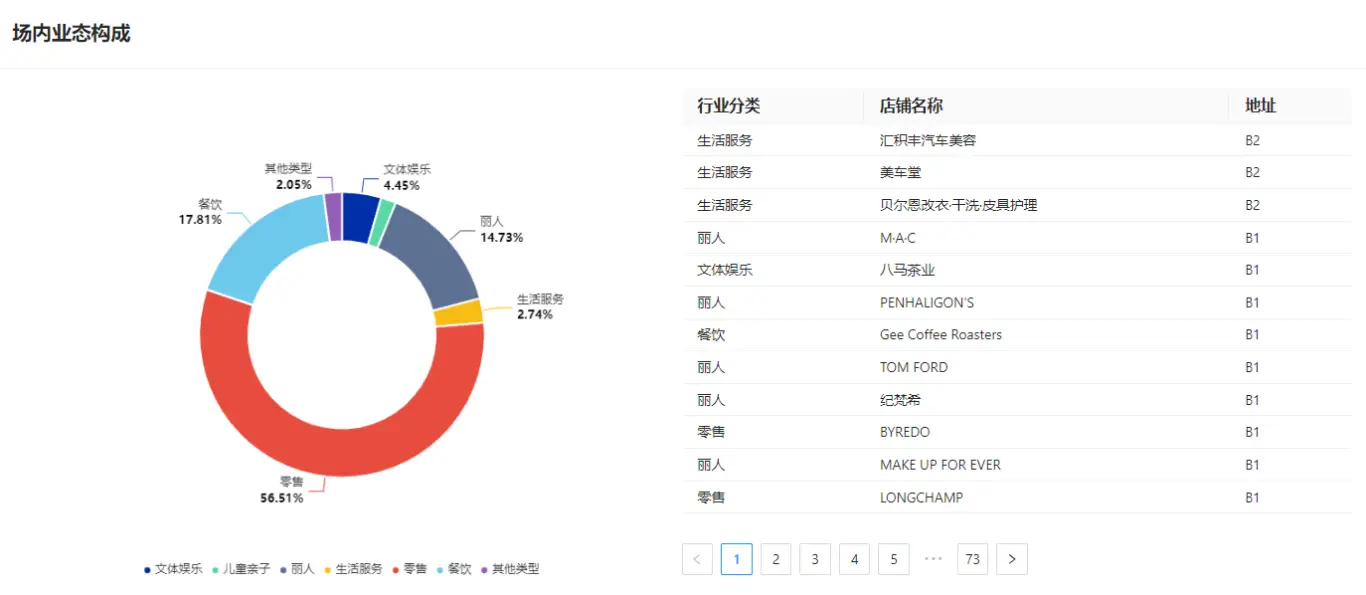
Task: Toggle 零售 legend item
Action: click(x=409, y=569)
